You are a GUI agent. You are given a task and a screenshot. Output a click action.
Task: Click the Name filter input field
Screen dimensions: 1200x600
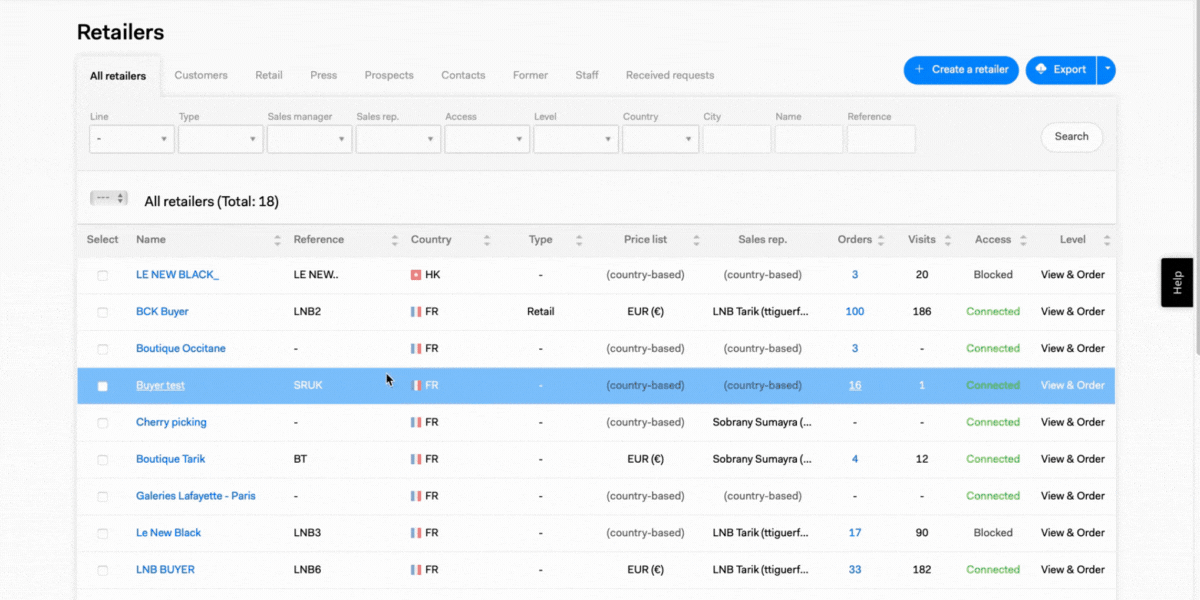tap(809, 139)
